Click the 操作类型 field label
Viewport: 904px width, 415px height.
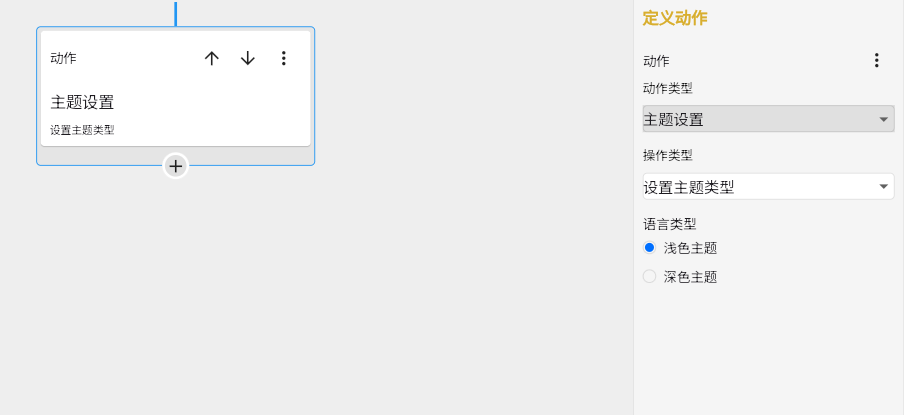click(669, 155)
